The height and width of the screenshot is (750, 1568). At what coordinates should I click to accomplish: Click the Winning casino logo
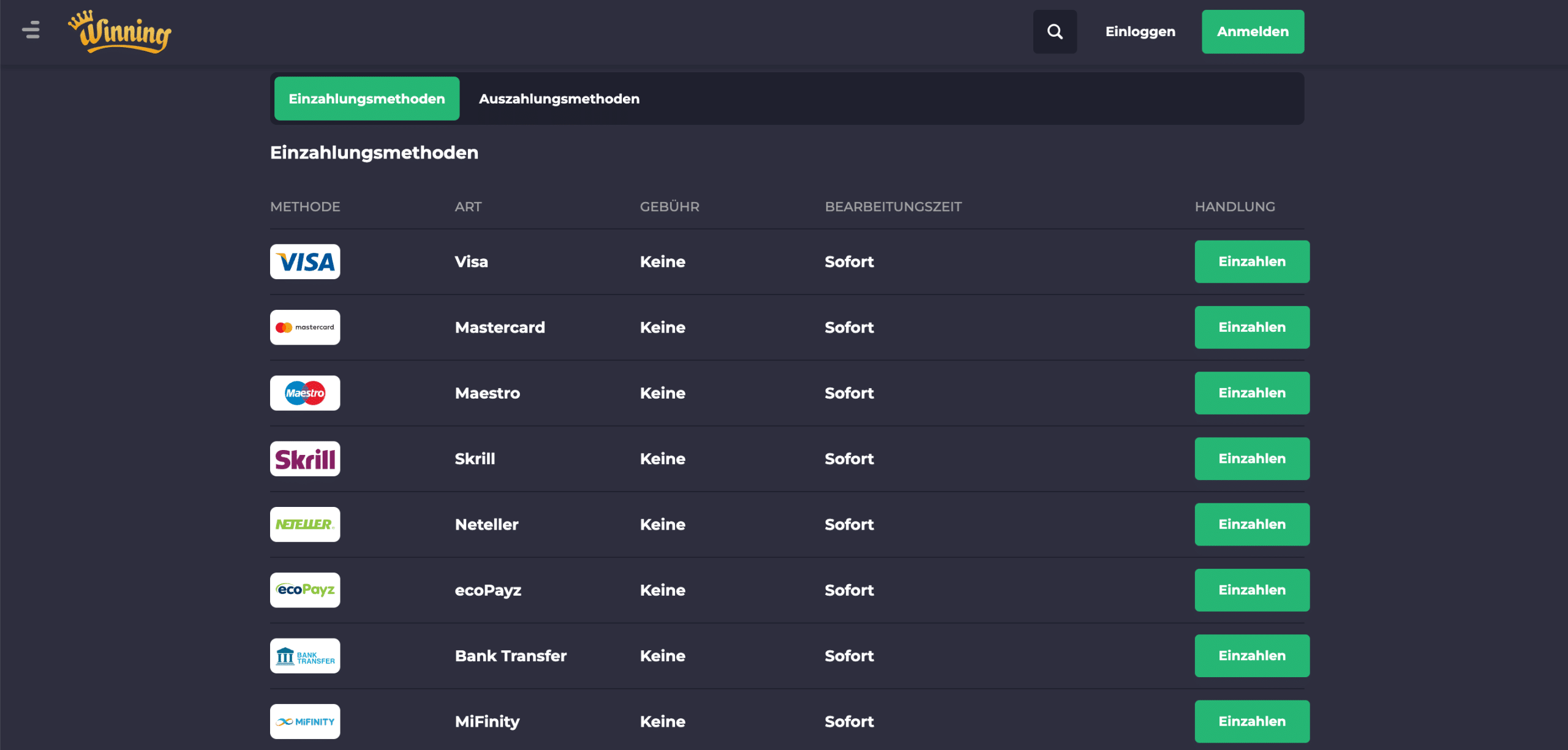pyautogui.click(x=120, y=32)
